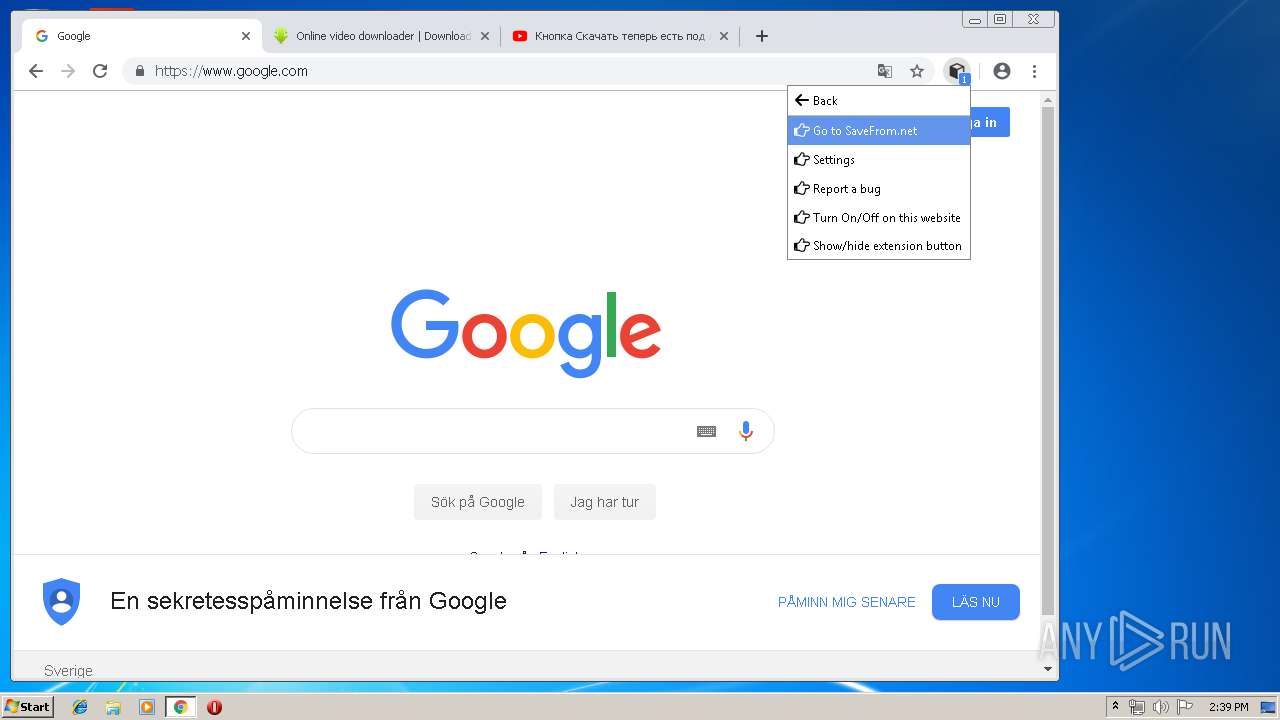Launch Internet Explorer from taskbar
1280x720 pixels.
pyautogui.click(x=80, y=707)
